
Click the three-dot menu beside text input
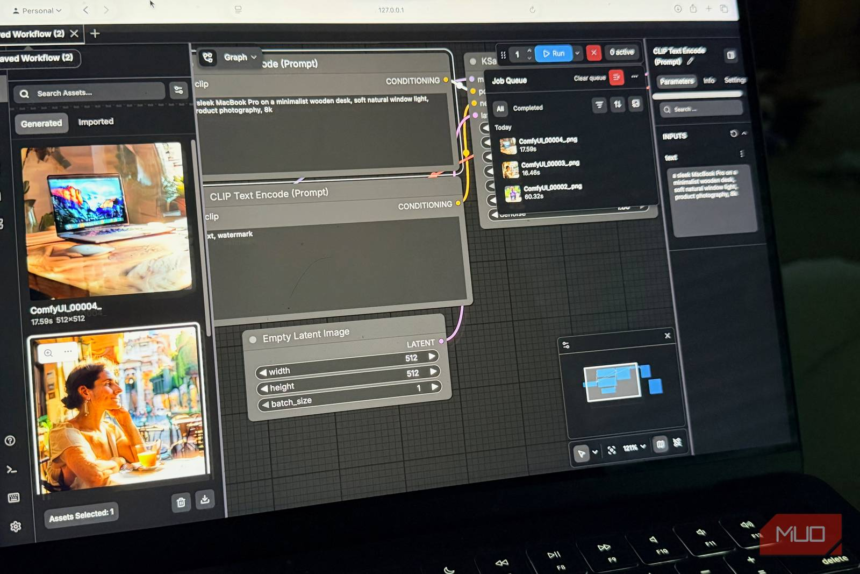(742, 154)
